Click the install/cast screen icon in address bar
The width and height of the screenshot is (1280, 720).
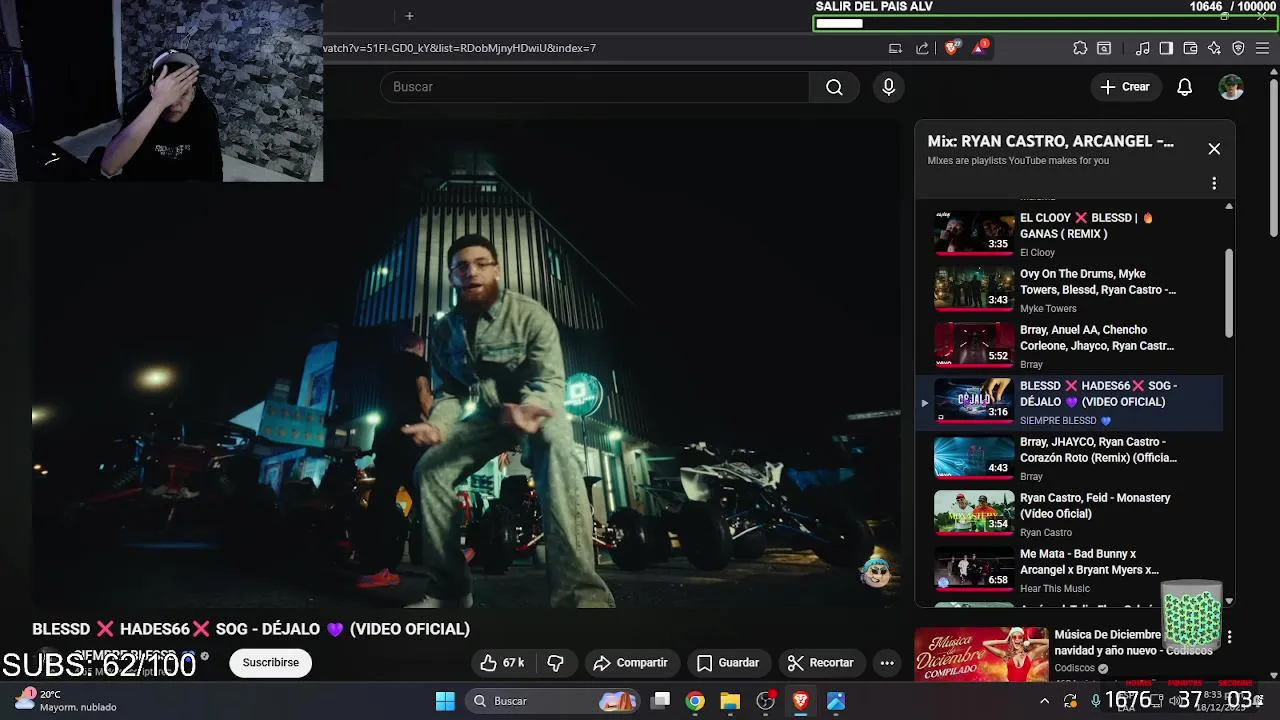(895, 48)
